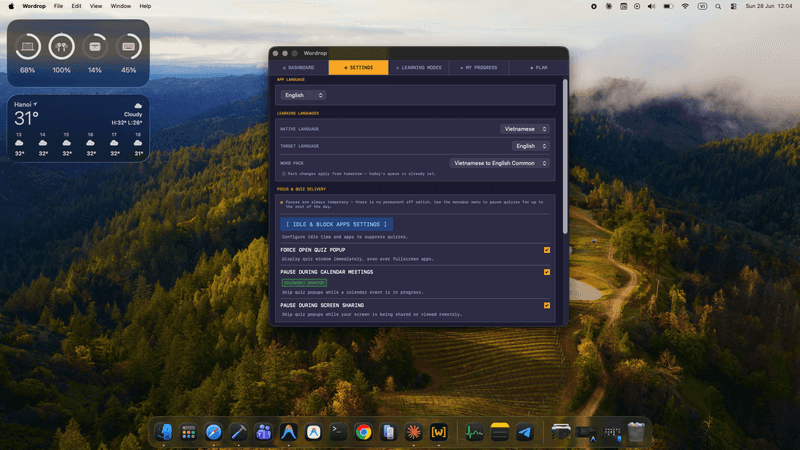
Task: Open the orange starburst Claude app in Dock
Action: 413,432
